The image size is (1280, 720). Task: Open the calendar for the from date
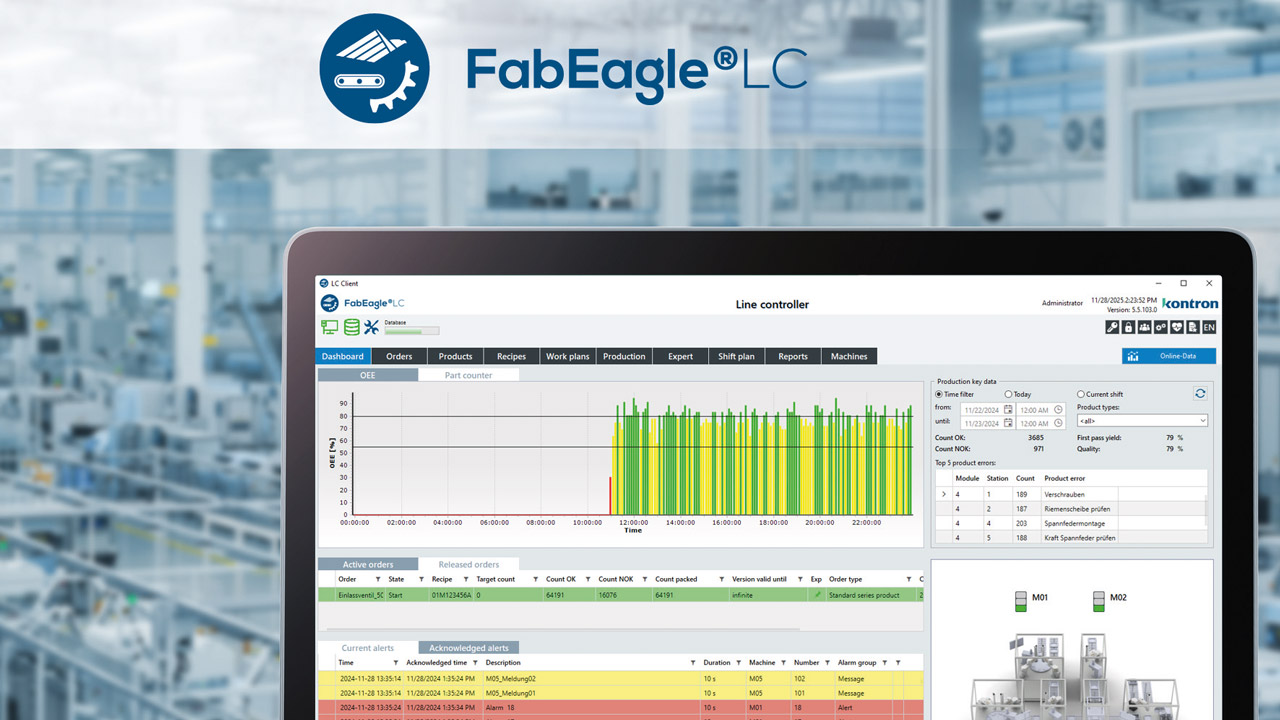[x=1009, y=408]
